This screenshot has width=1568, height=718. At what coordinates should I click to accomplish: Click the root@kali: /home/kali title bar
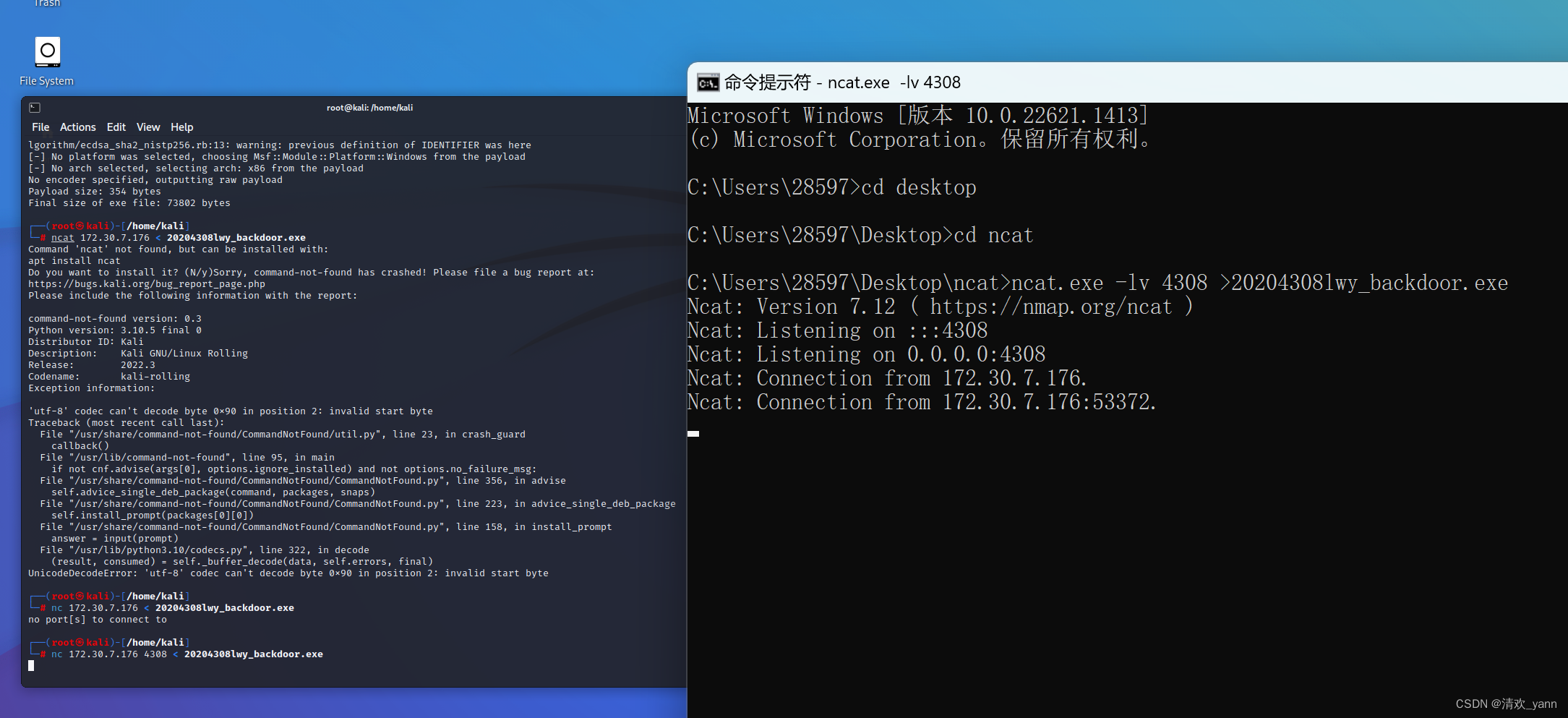pos(369,108)
